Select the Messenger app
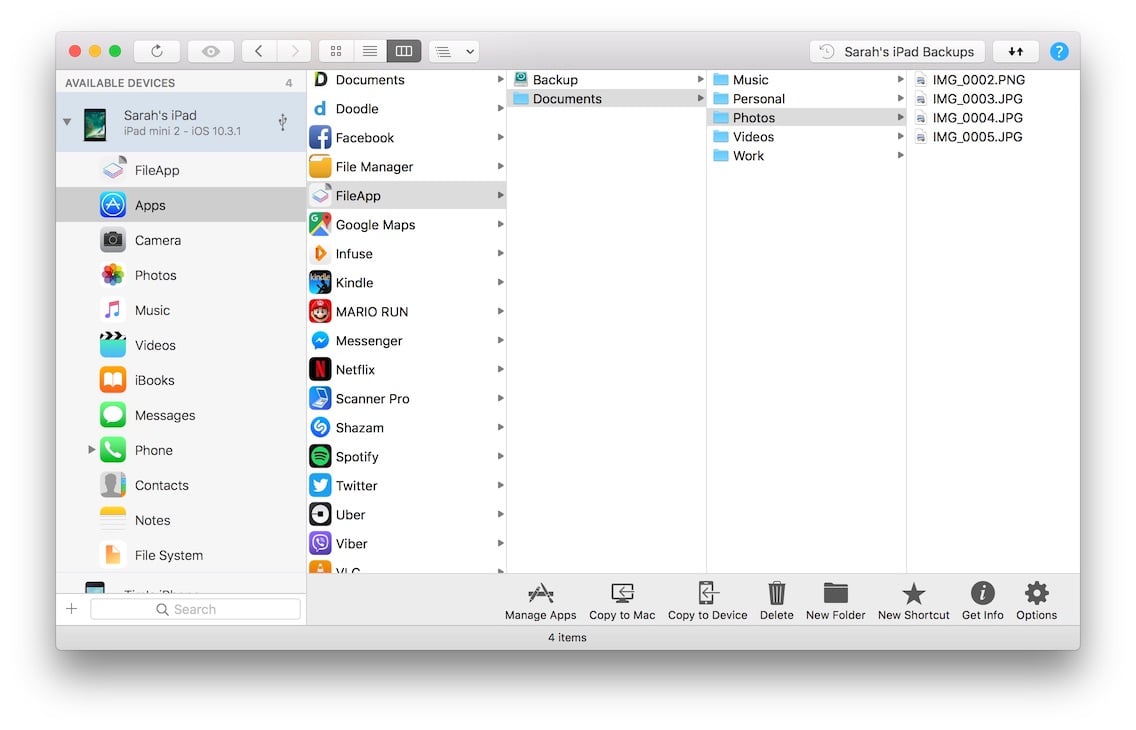The width and height of the screenshot is (1136, 730). pyautogui.click(x=406, y=340)
